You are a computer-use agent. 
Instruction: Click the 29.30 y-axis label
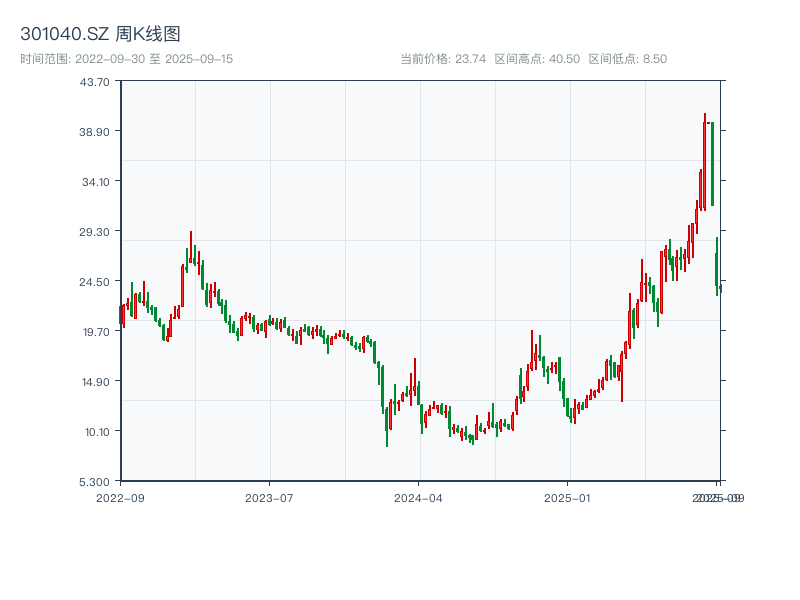point(94,232)
